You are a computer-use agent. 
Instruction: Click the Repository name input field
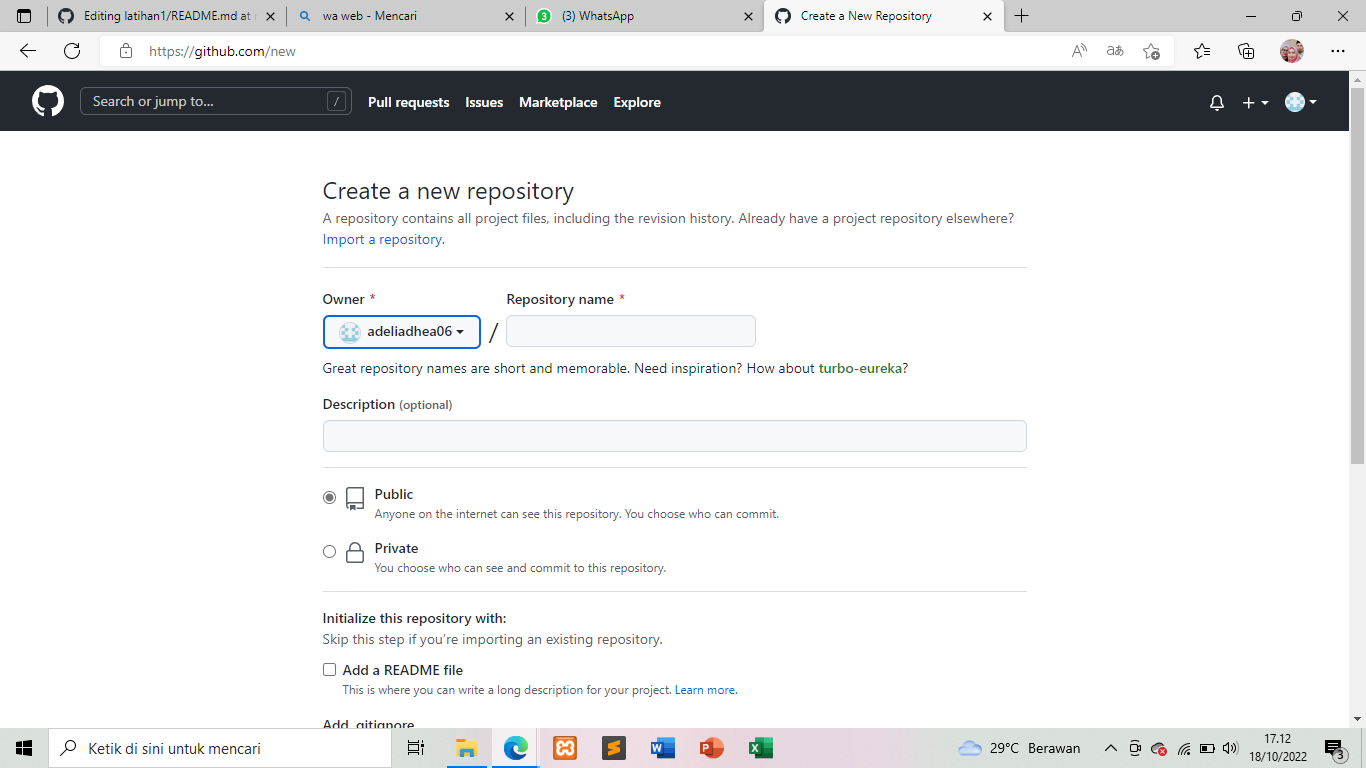[630, 331]
